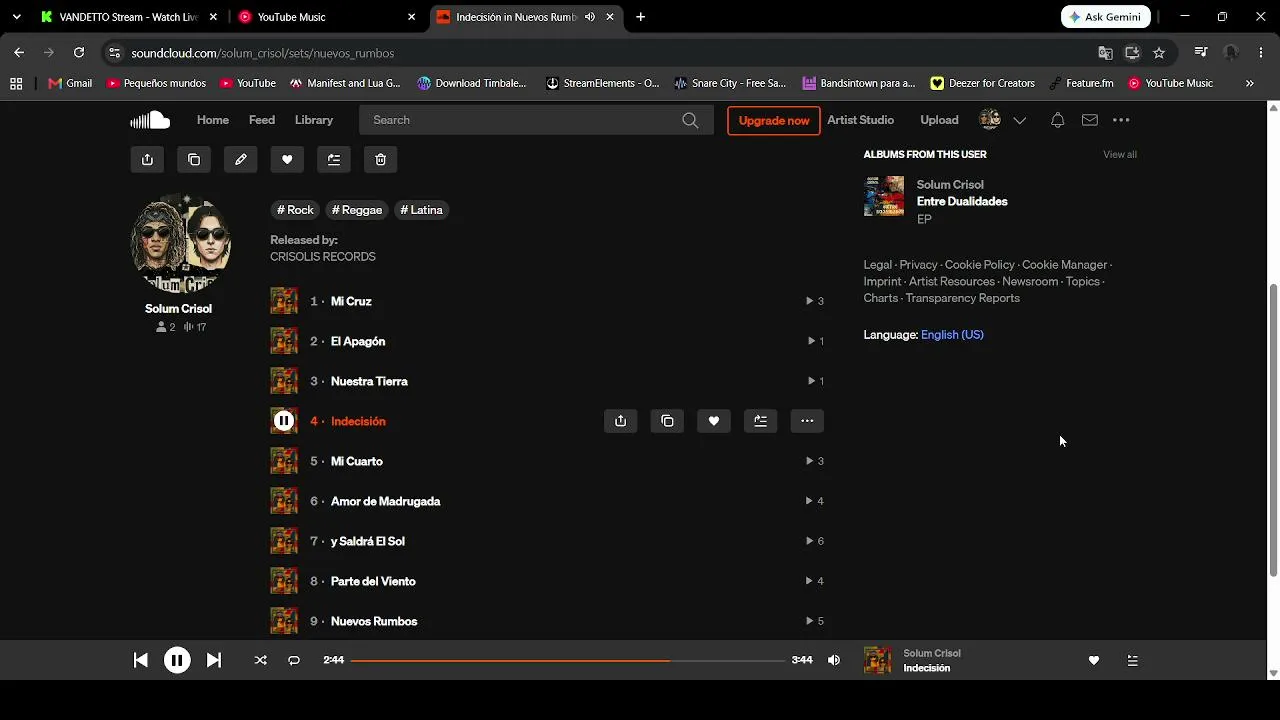Like the playlist with top heart button
The height and width of the screenshot is (720, 1280).
click(287, 159)
